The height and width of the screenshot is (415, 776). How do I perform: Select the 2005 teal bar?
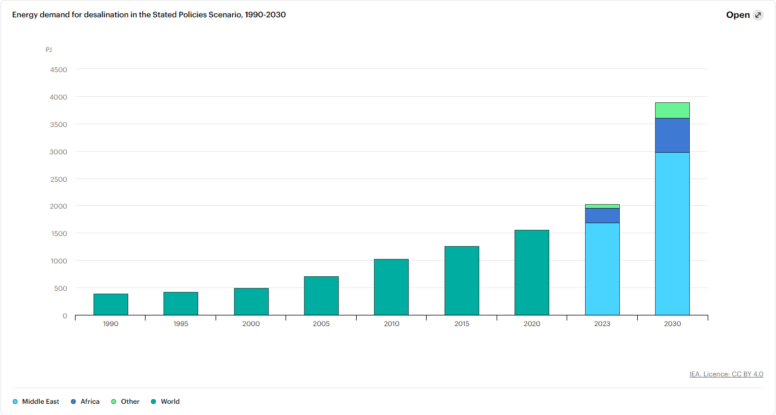[x=321, y=295]
